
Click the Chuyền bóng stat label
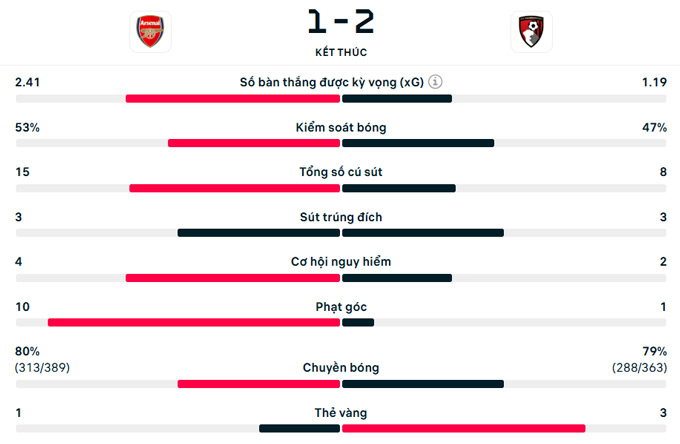click(340, 368)
